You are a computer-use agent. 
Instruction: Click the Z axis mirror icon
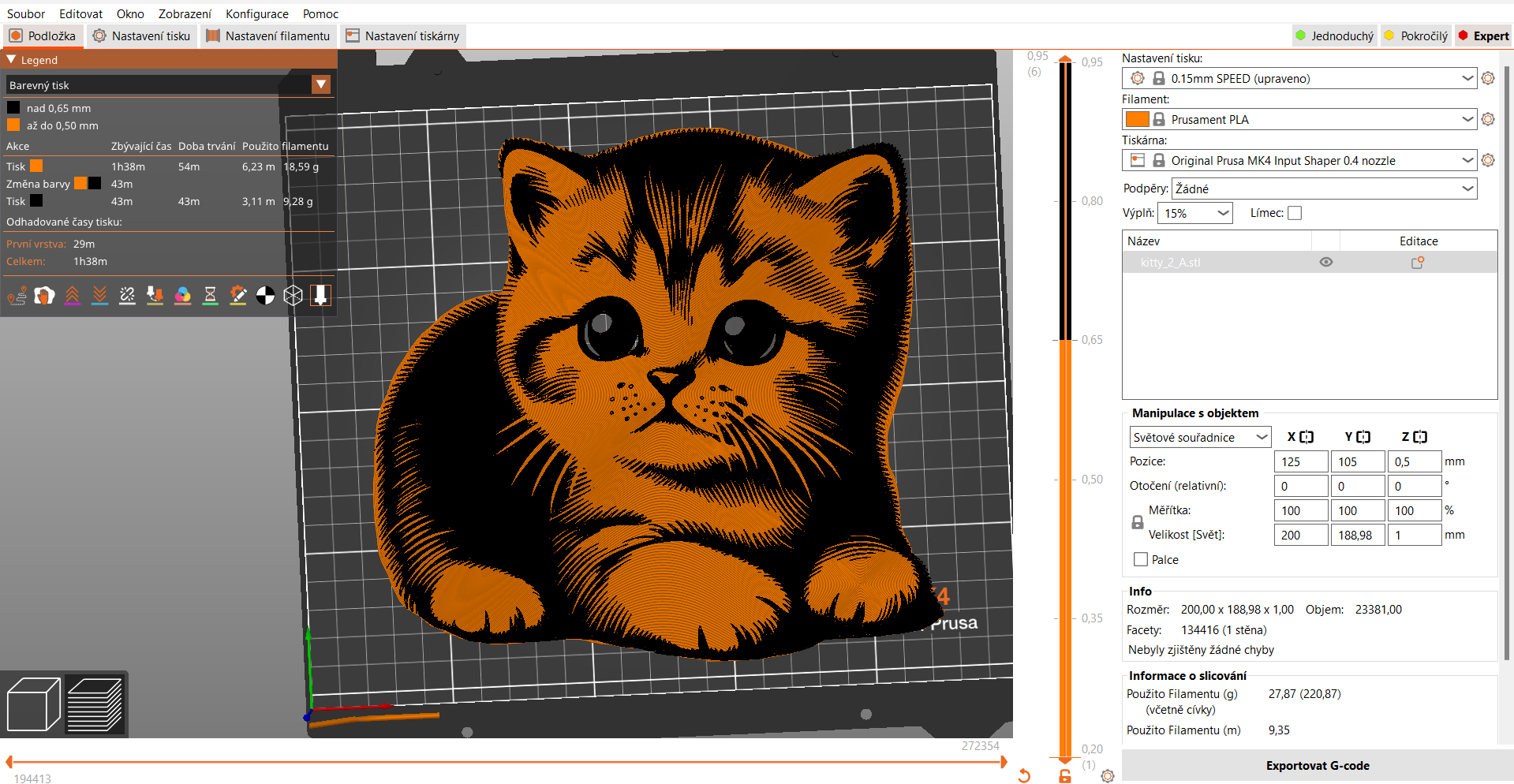(x=1420, y=437)
